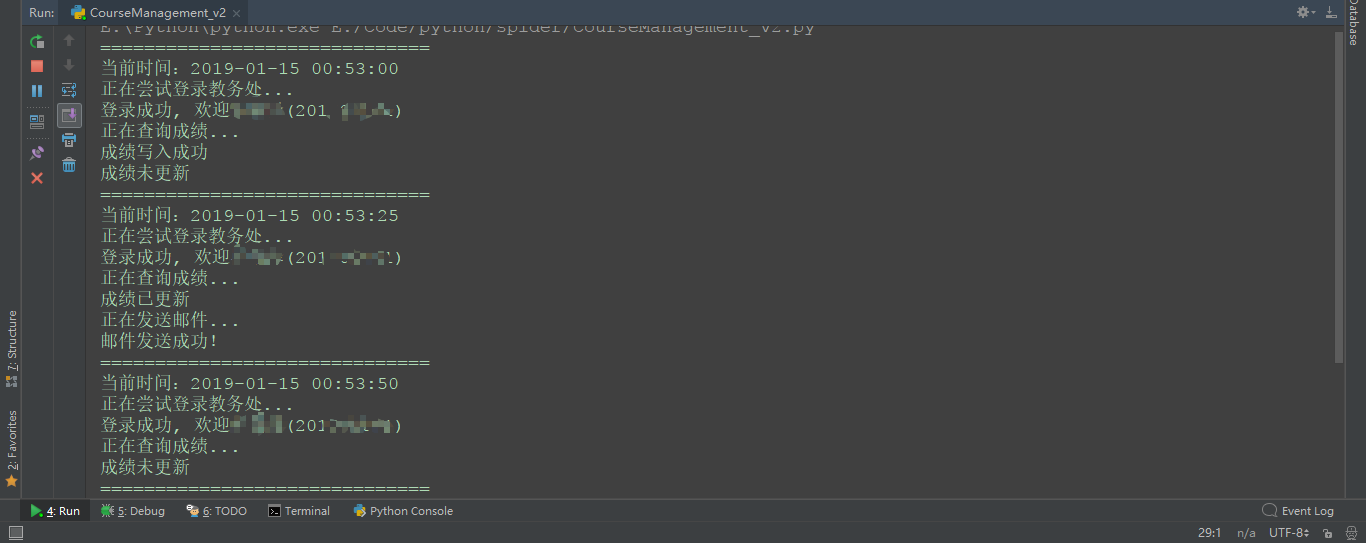Pin the Run tab
The height and width of the screenshot is (543, 1366).
point(37,153)
